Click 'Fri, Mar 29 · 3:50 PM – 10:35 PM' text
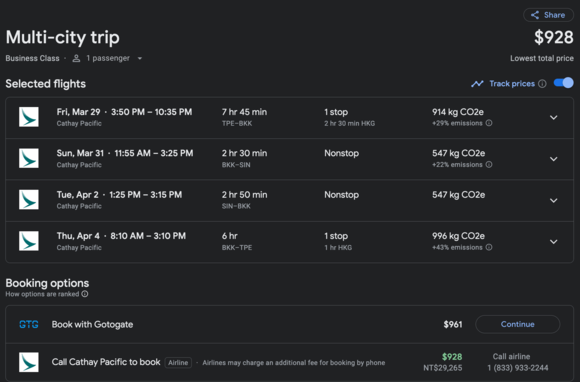Image resolution: width=580 pixels, height=382 pixels. pos(124,112)
